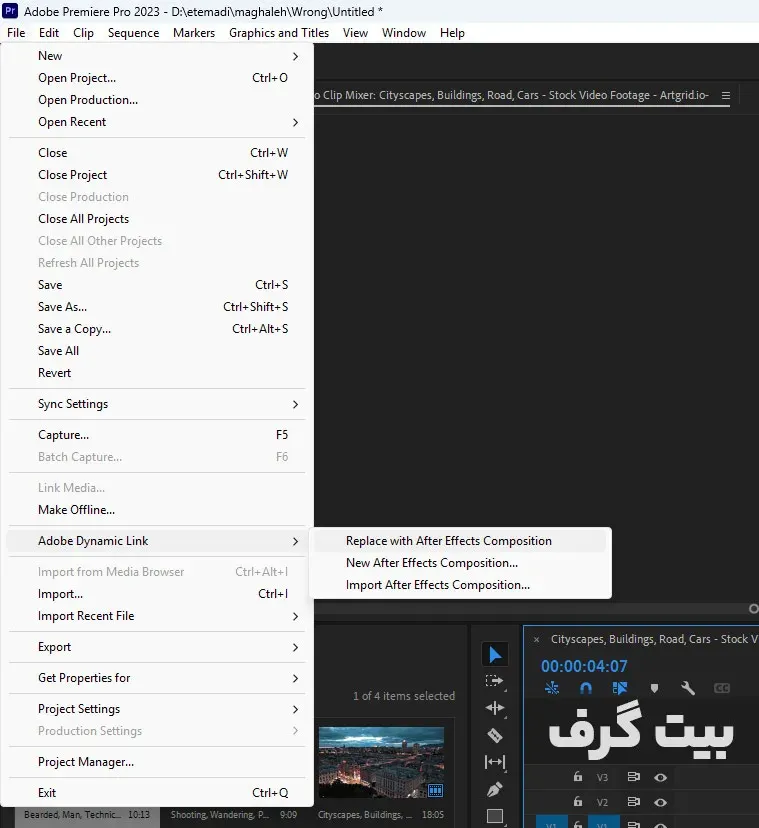Open the File menu
This screenshot has width=759, height=828.
pos(16,33)
